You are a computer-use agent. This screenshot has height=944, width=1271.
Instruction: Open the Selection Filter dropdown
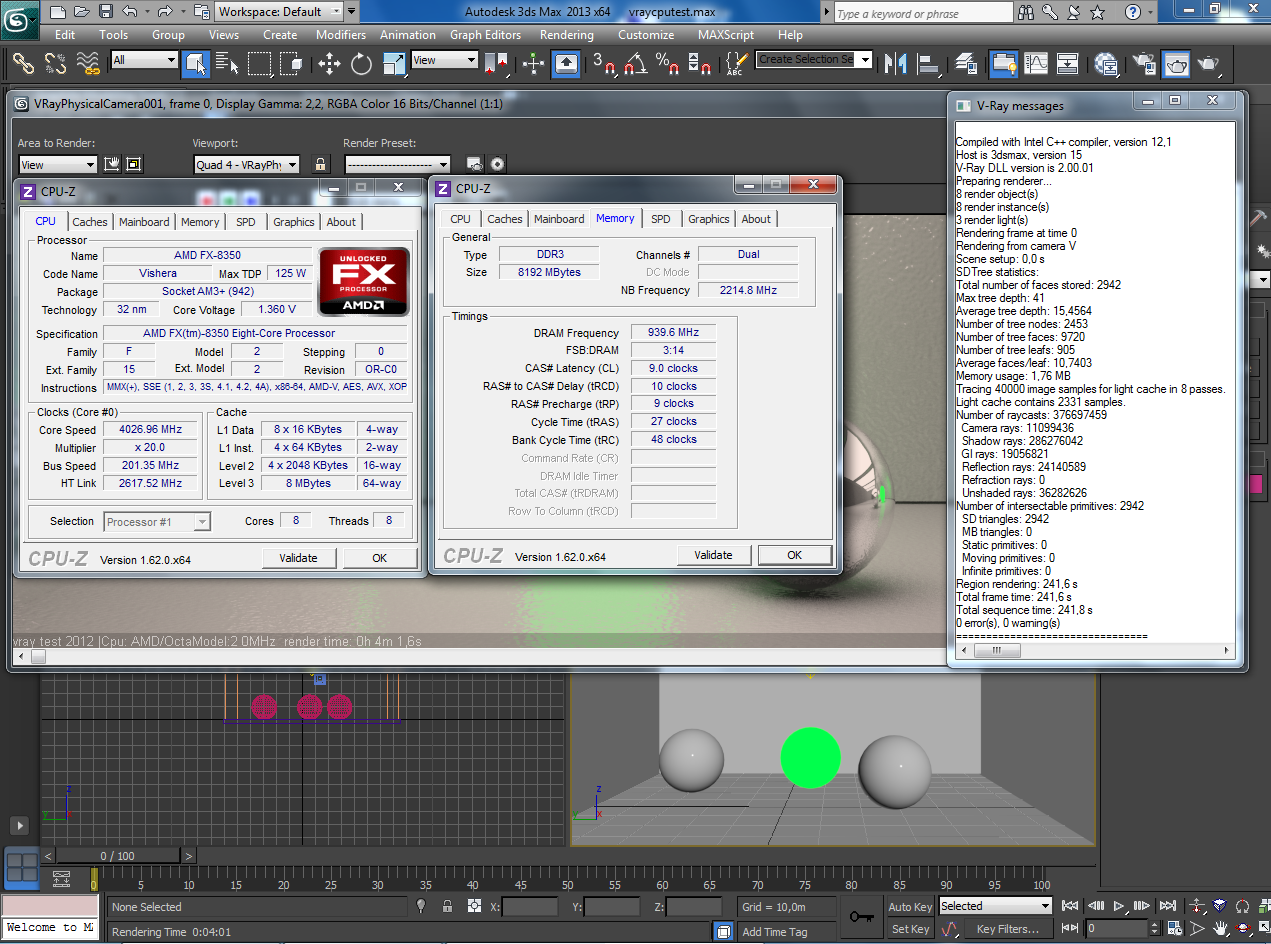tap(144, 60)
